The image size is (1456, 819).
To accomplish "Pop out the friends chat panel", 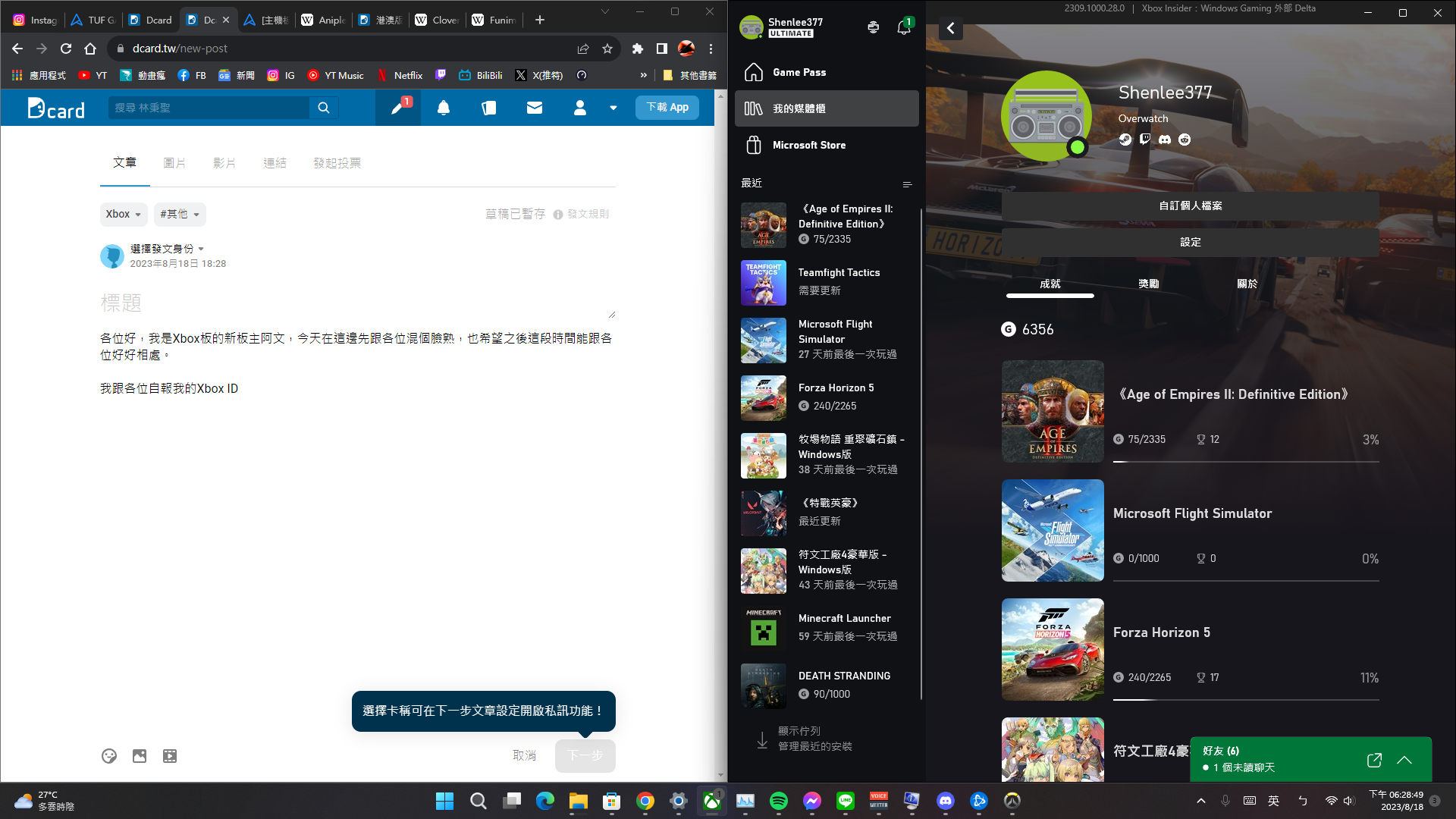I will 1374,760.
